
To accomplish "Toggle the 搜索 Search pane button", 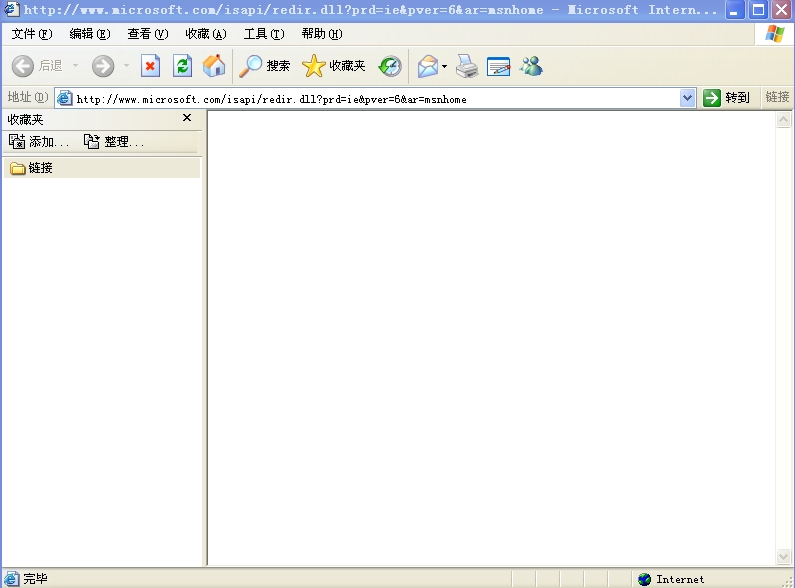I will (265, 66).
